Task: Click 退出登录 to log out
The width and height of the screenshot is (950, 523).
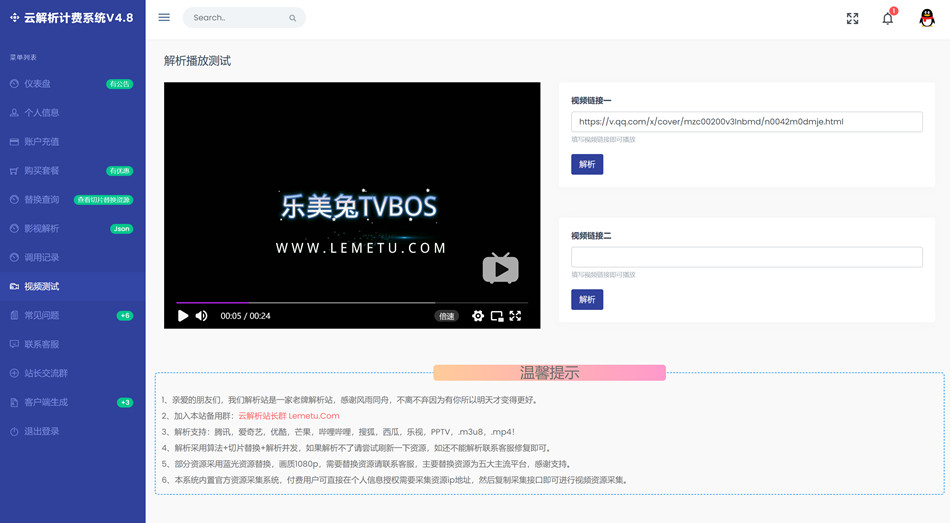Action: point(73,431)
